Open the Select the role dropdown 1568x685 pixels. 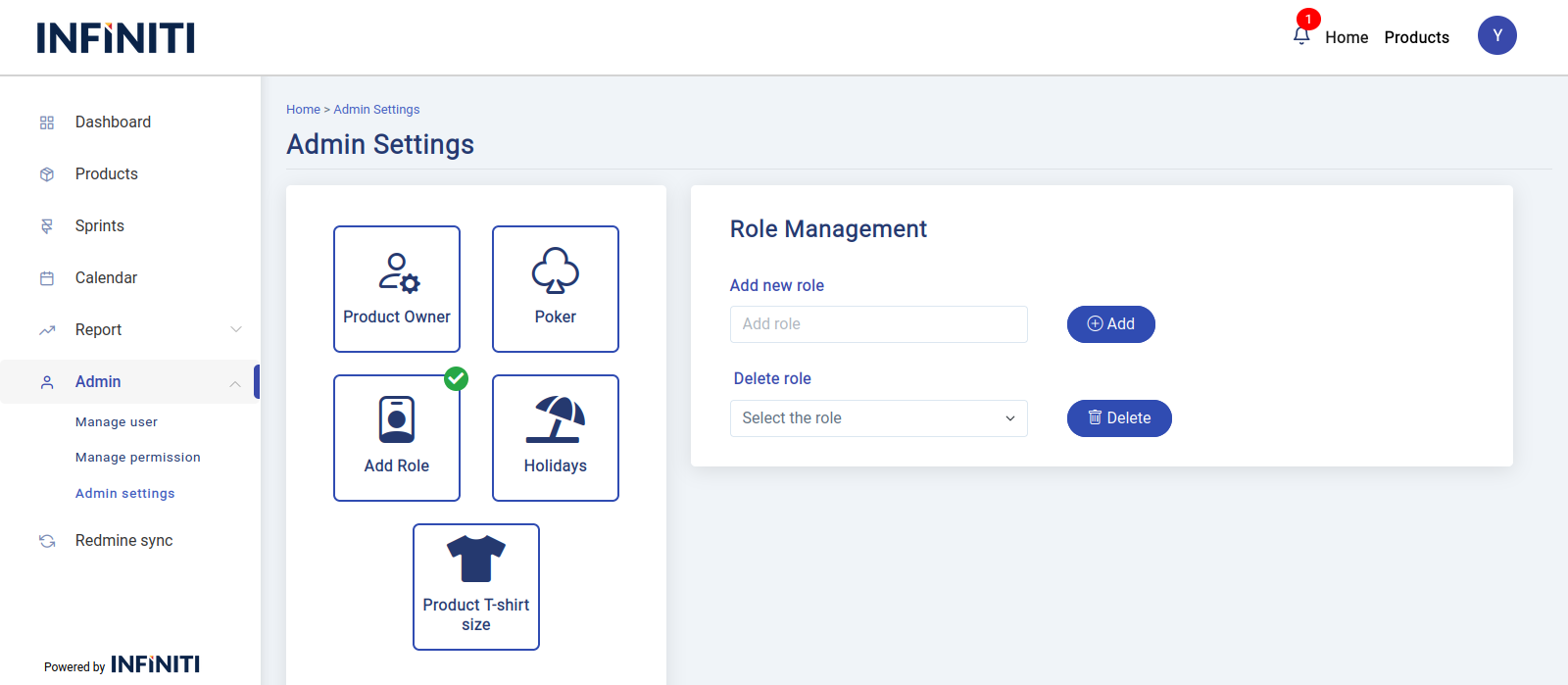click(878, 418)
